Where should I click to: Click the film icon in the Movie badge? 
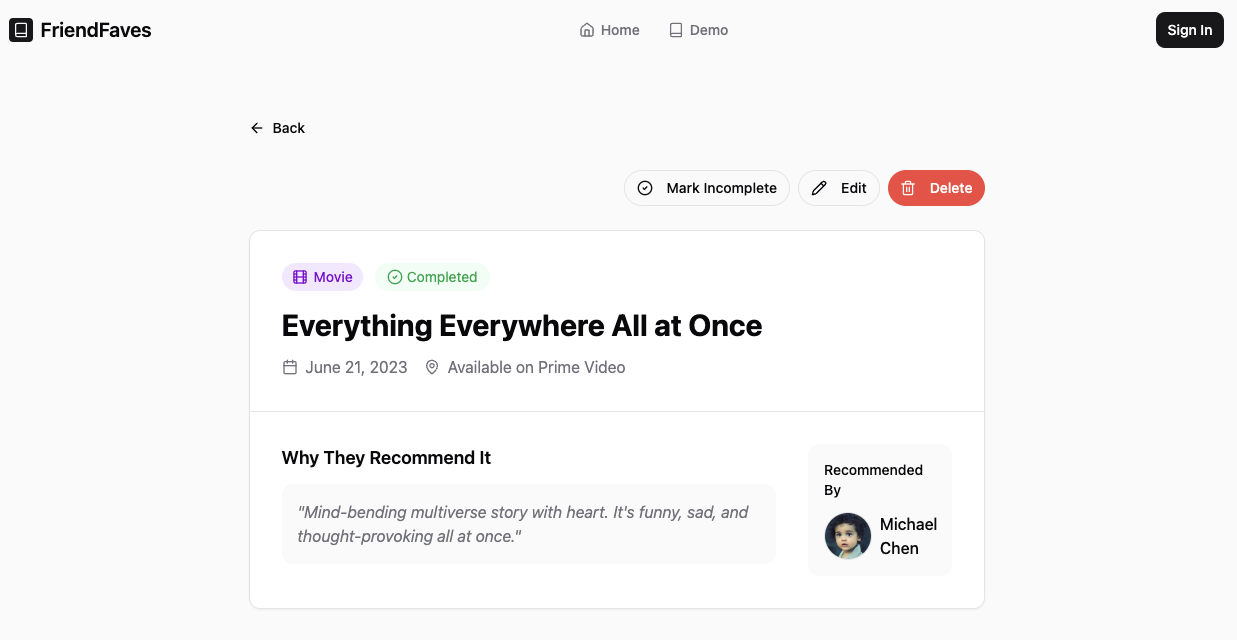300,277
